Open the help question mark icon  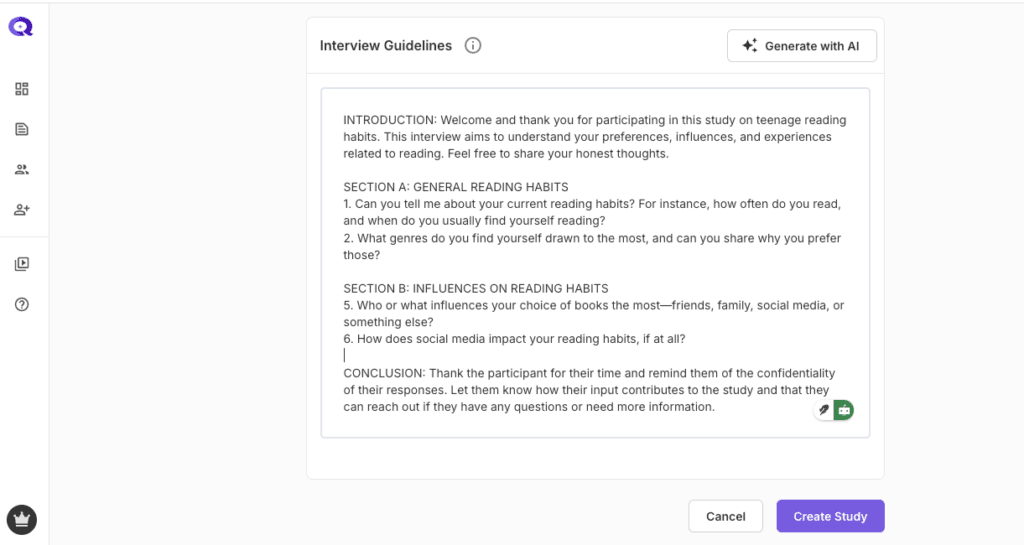(22, 304)
